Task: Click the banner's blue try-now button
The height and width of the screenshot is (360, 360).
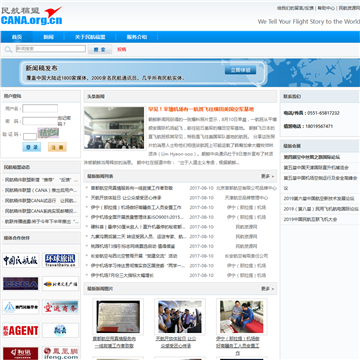Action: click(x=240, y=70)
